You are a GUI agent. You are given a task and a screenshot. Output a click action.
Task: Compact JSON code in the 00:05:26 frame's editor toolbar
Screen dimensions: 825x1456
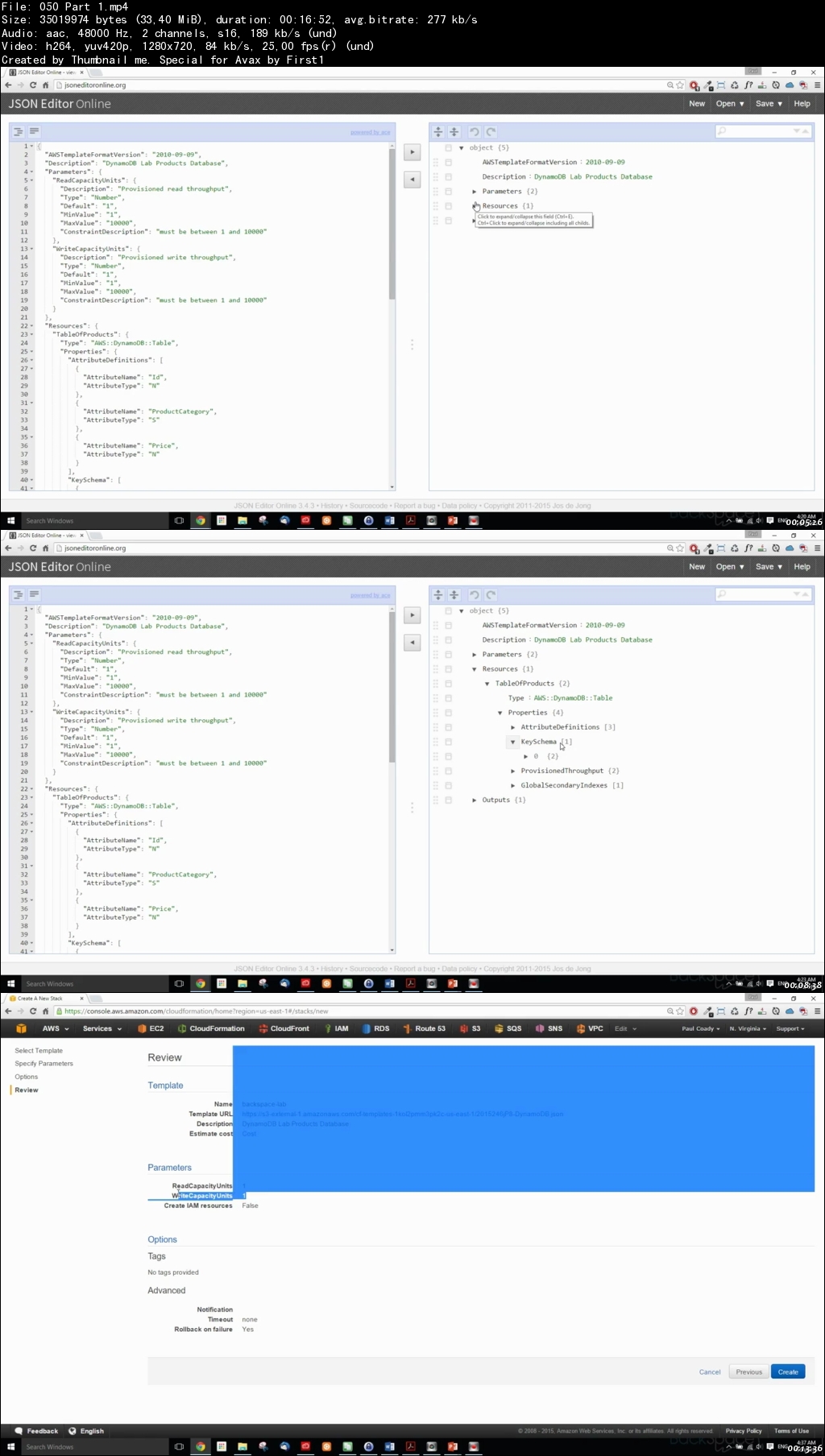pyautogui.click(x=35, y=131)
